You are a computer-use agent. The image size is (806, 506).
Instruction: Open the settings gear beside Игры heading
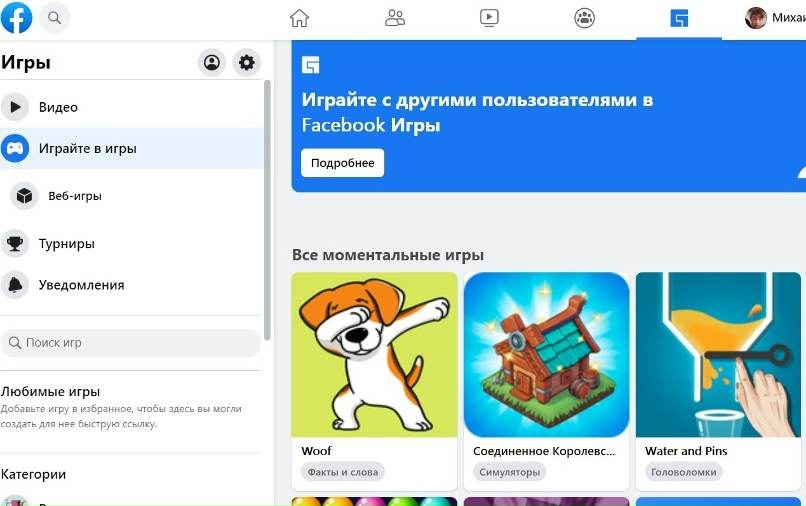(247, 63)
